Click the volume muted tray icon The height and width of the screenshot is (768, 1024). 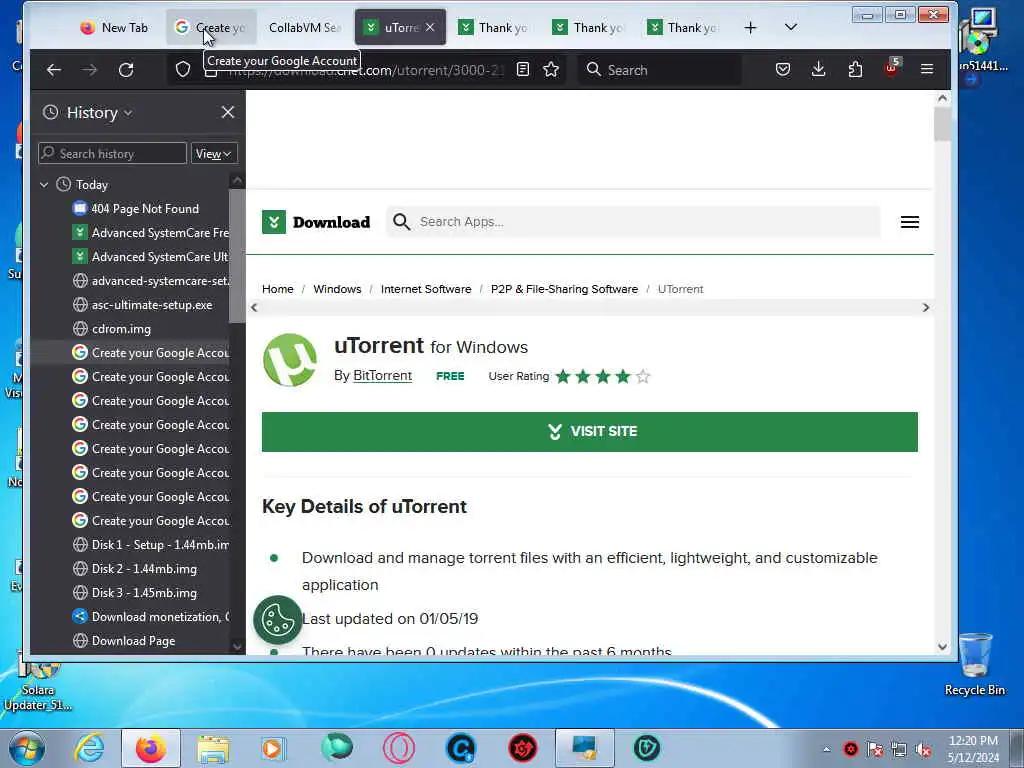tap(923, 749)
